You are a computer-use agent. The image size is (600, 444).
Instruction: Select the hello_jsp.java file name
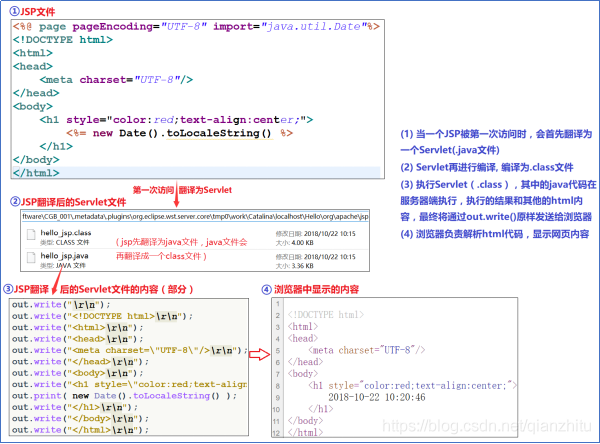click(x=64, y=256)
